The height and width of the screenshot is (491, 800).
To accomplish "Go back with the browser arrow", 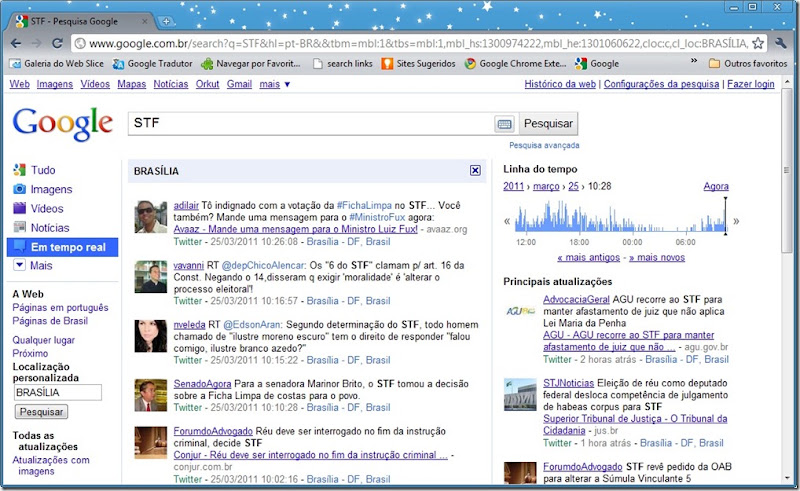I will coord(16,43).
